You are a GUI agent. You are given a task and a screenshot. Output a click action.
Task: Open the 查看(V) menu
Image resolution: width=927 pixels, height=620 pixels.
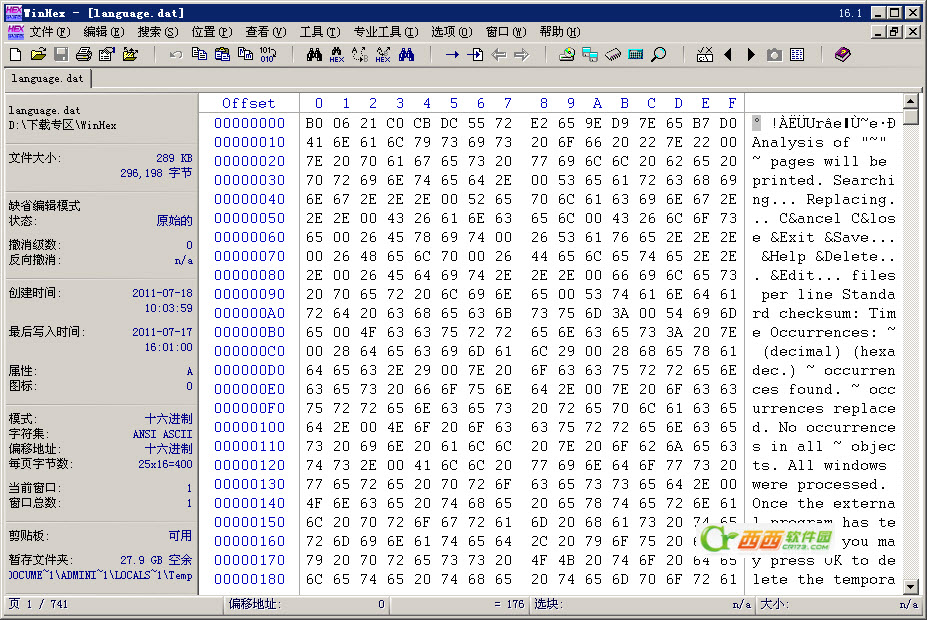pyautogui.click(x=266, y=32)
